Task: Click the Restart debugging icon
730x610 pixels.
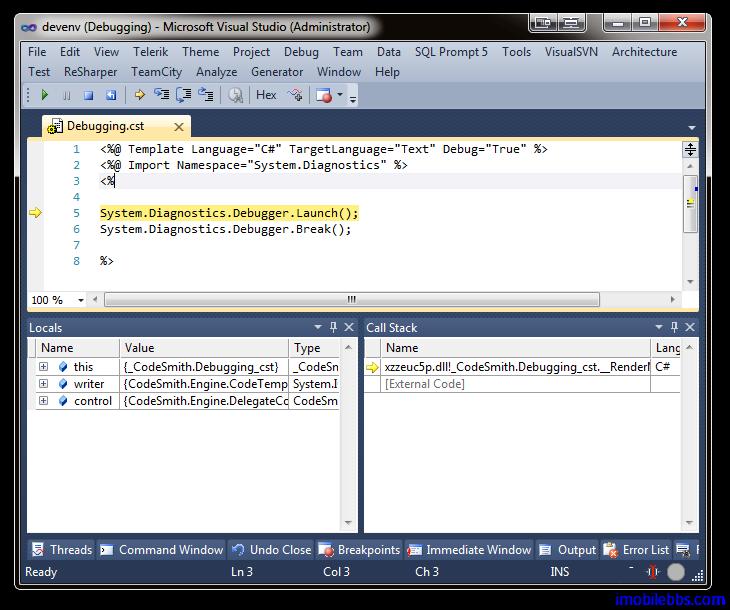Action: 110,95
